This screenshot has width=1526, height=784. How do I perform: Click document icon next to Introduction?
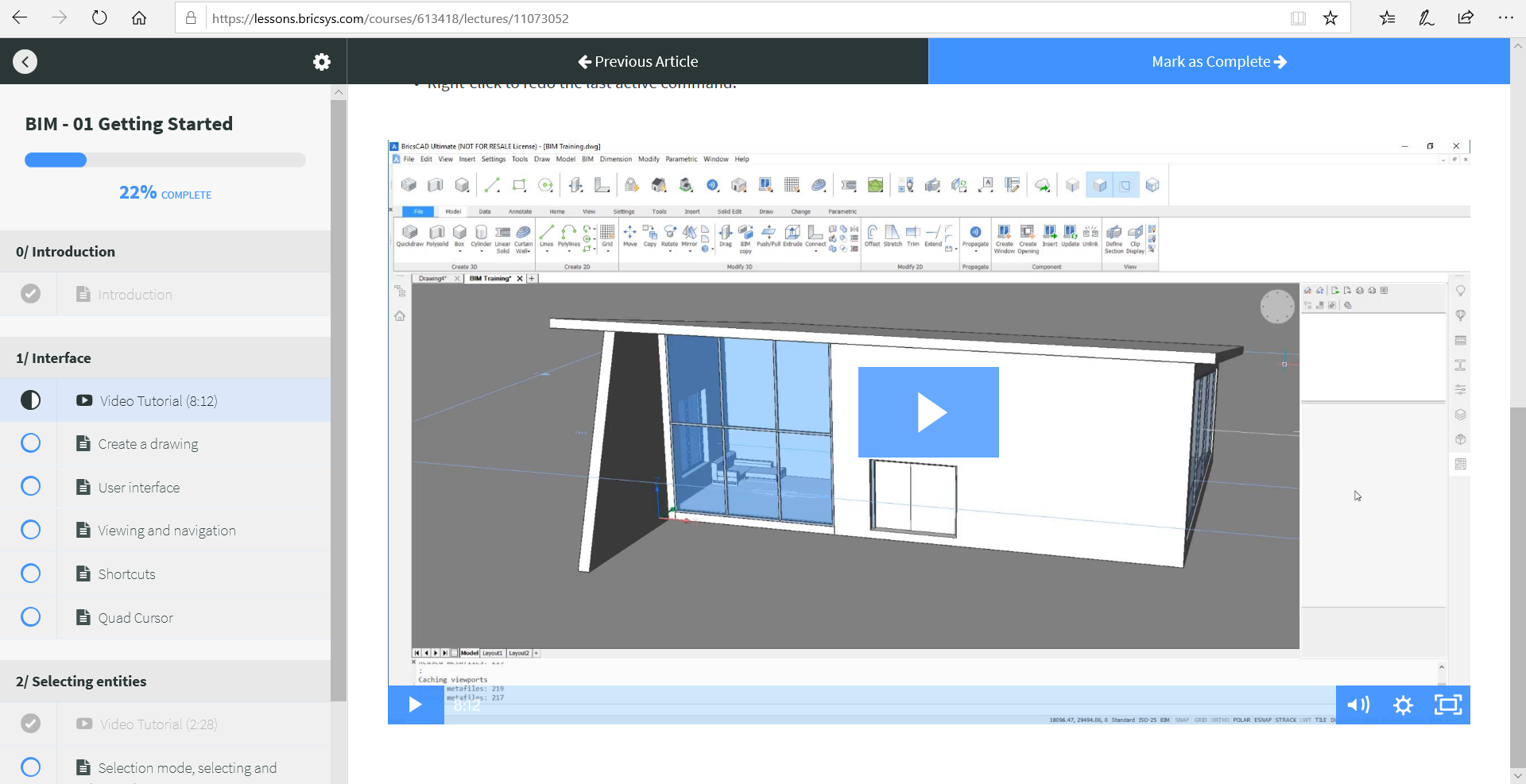pyautogui.click(x=83, y=294)
